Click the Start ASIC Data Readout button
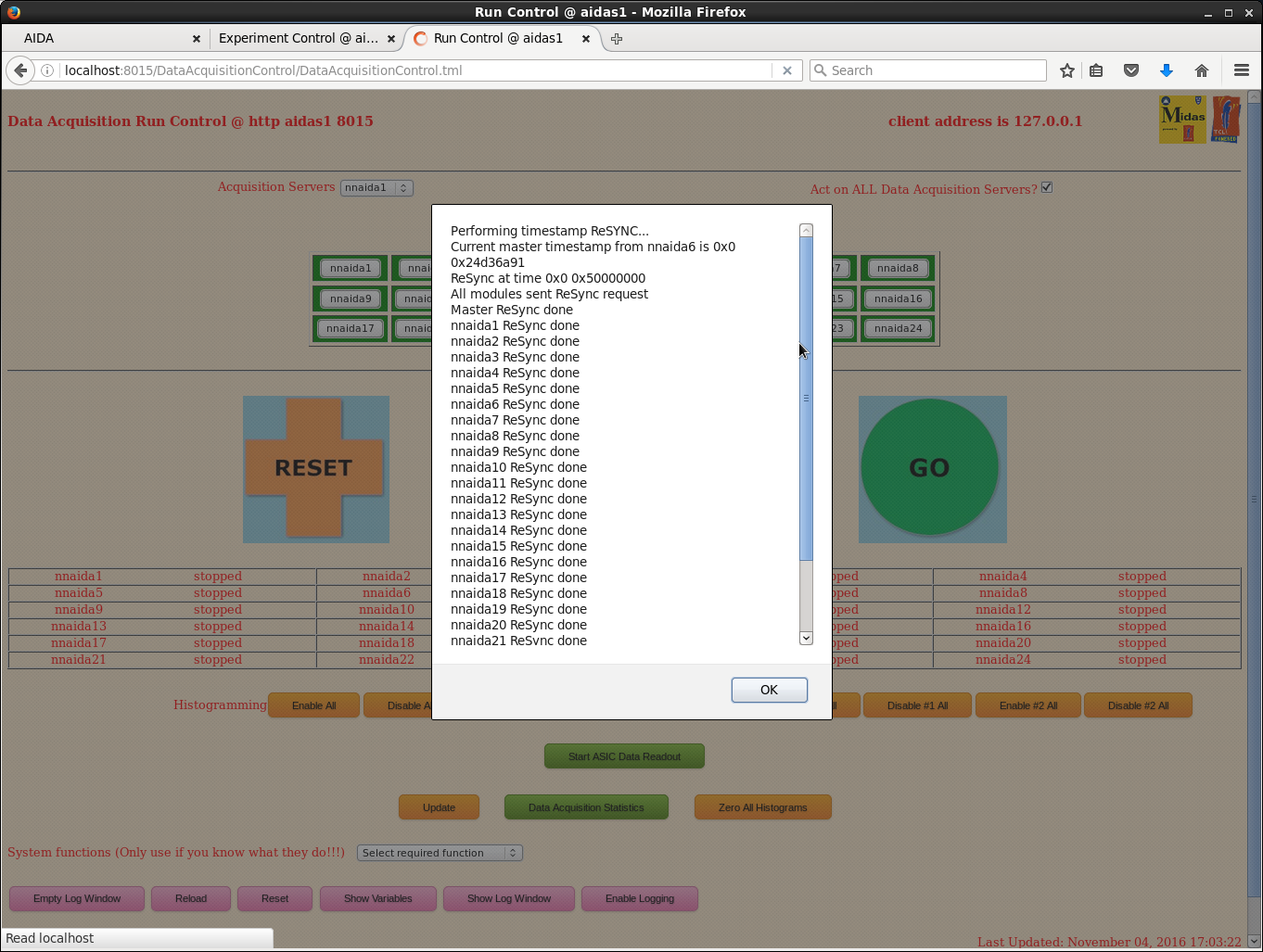Viewport: 1263px width, 952px height. [x=624, y=756]
